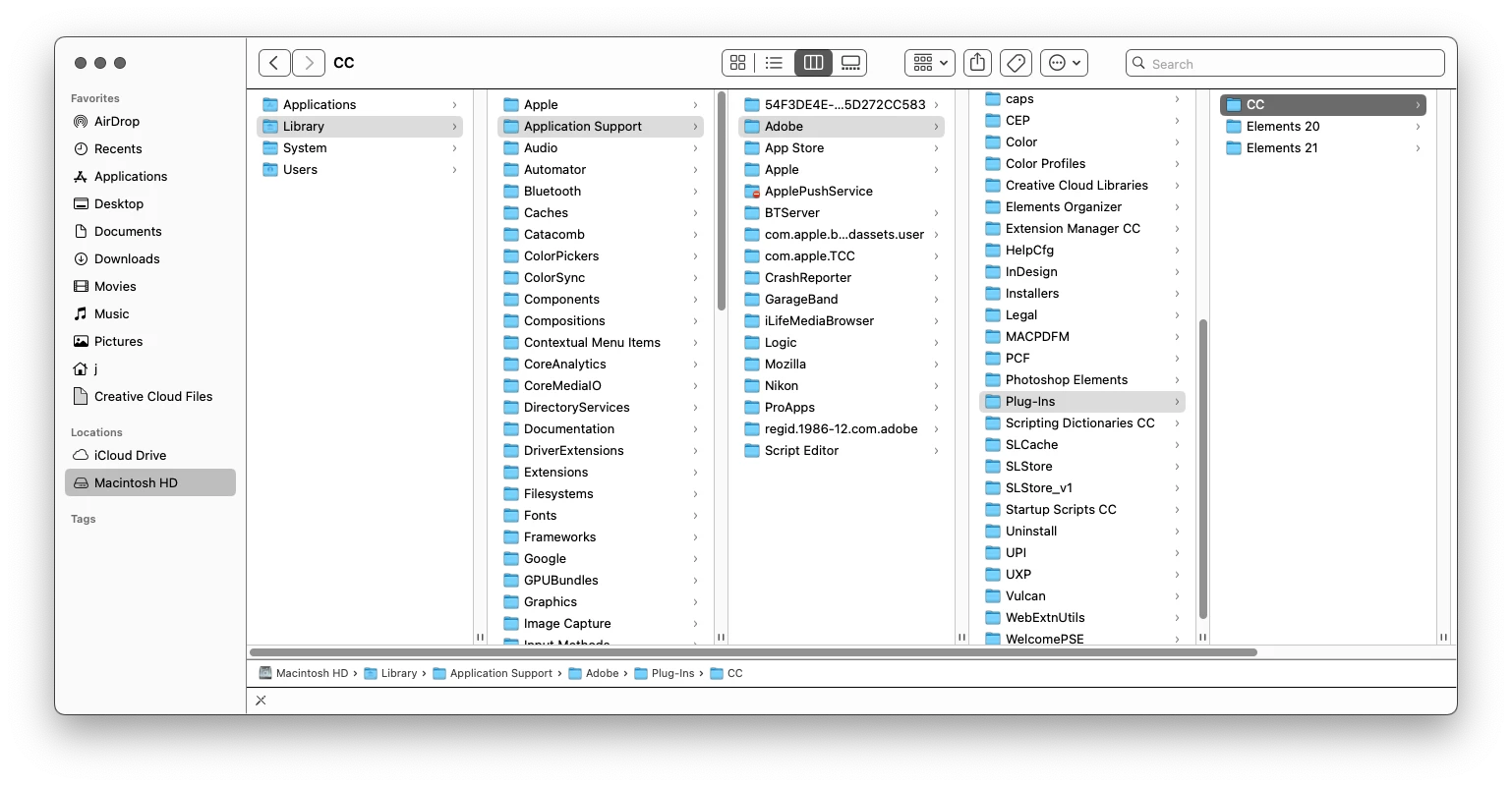Open Desktop in the sidebar

(x=150, y=204)
